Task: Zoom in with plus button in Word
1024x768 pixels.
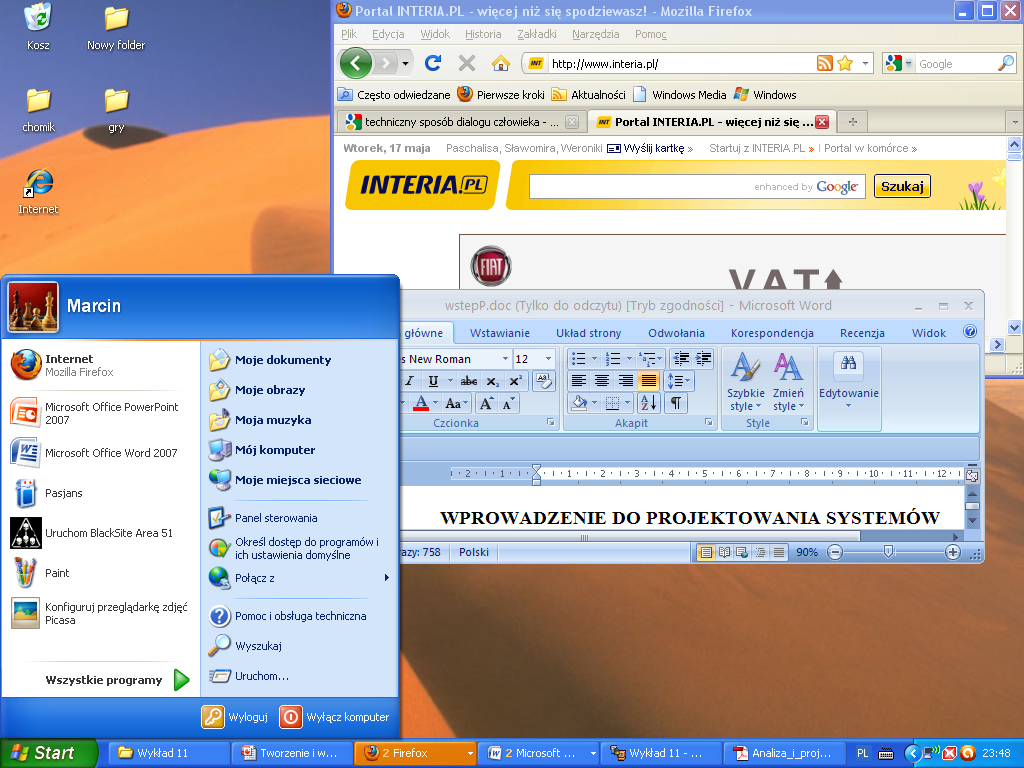Action: click(x=953, y=552)
